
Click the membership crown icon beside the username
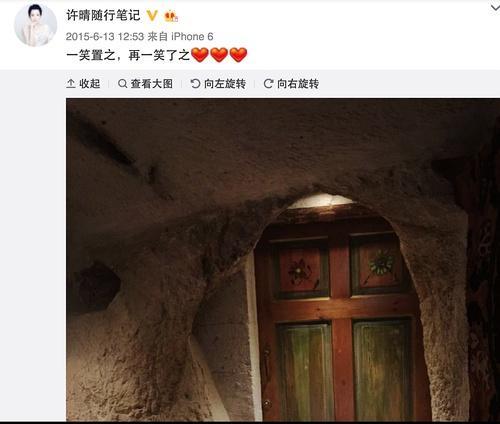(171, 16)
